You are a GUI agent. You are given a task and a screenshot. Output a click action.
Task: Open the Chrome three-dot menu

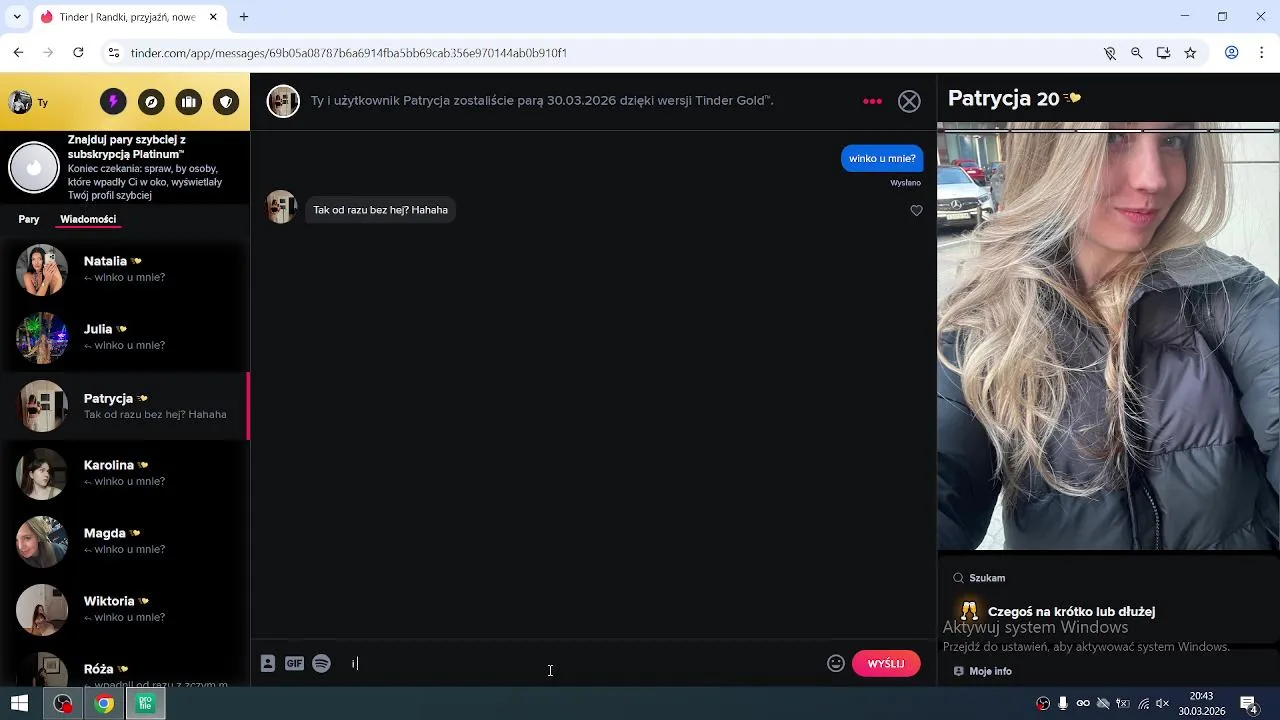pos(1262,53)
